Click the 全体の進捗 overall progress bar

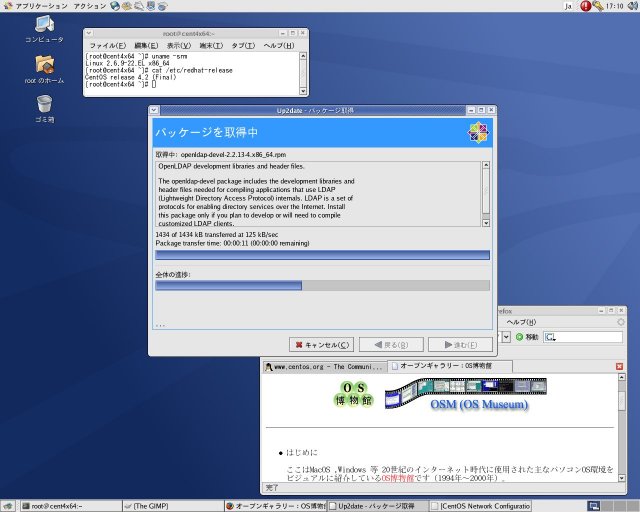pyautogui.click(x=322, y=285)
